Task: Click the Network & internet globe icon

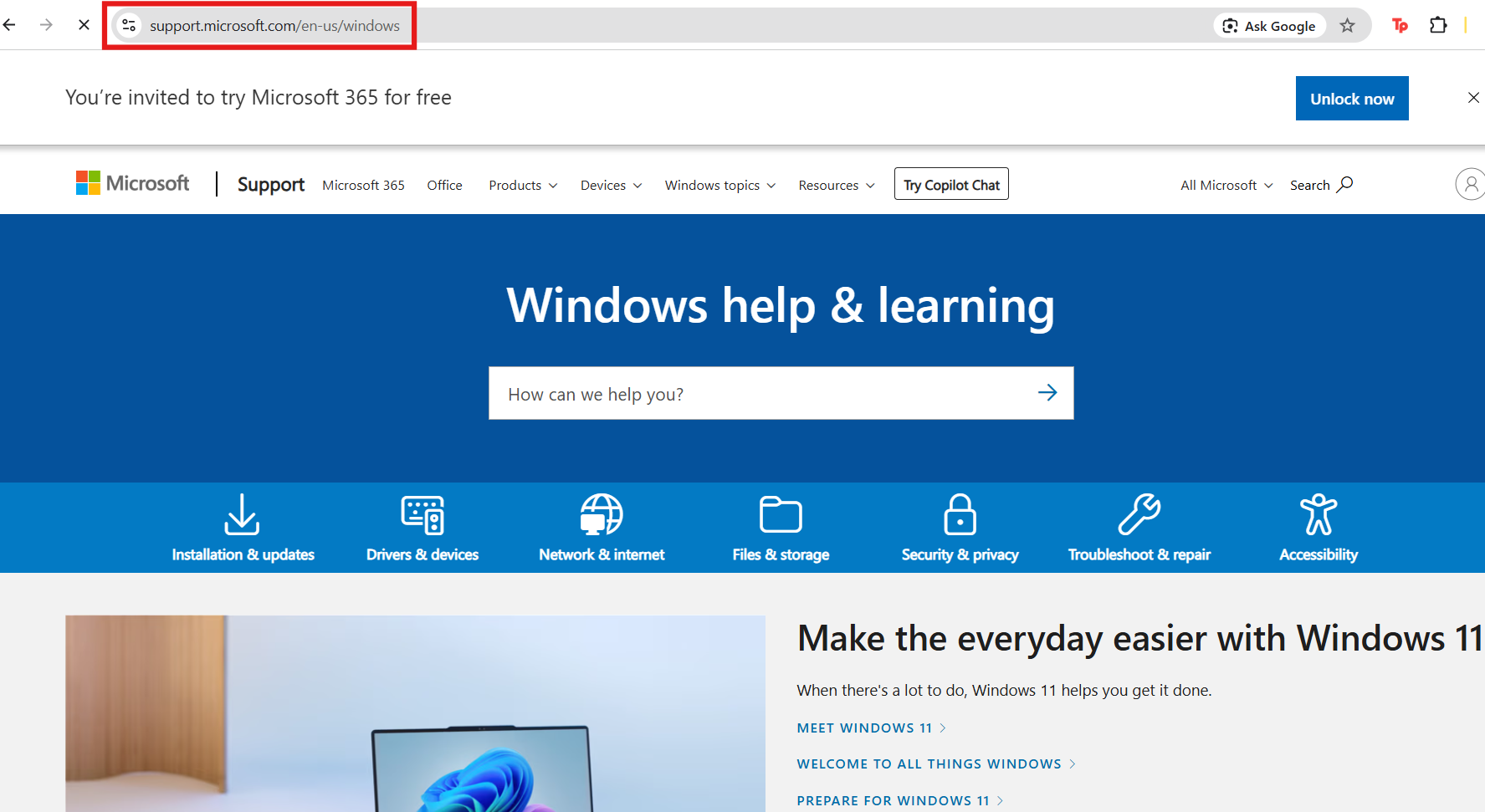Action: (602, 515)
